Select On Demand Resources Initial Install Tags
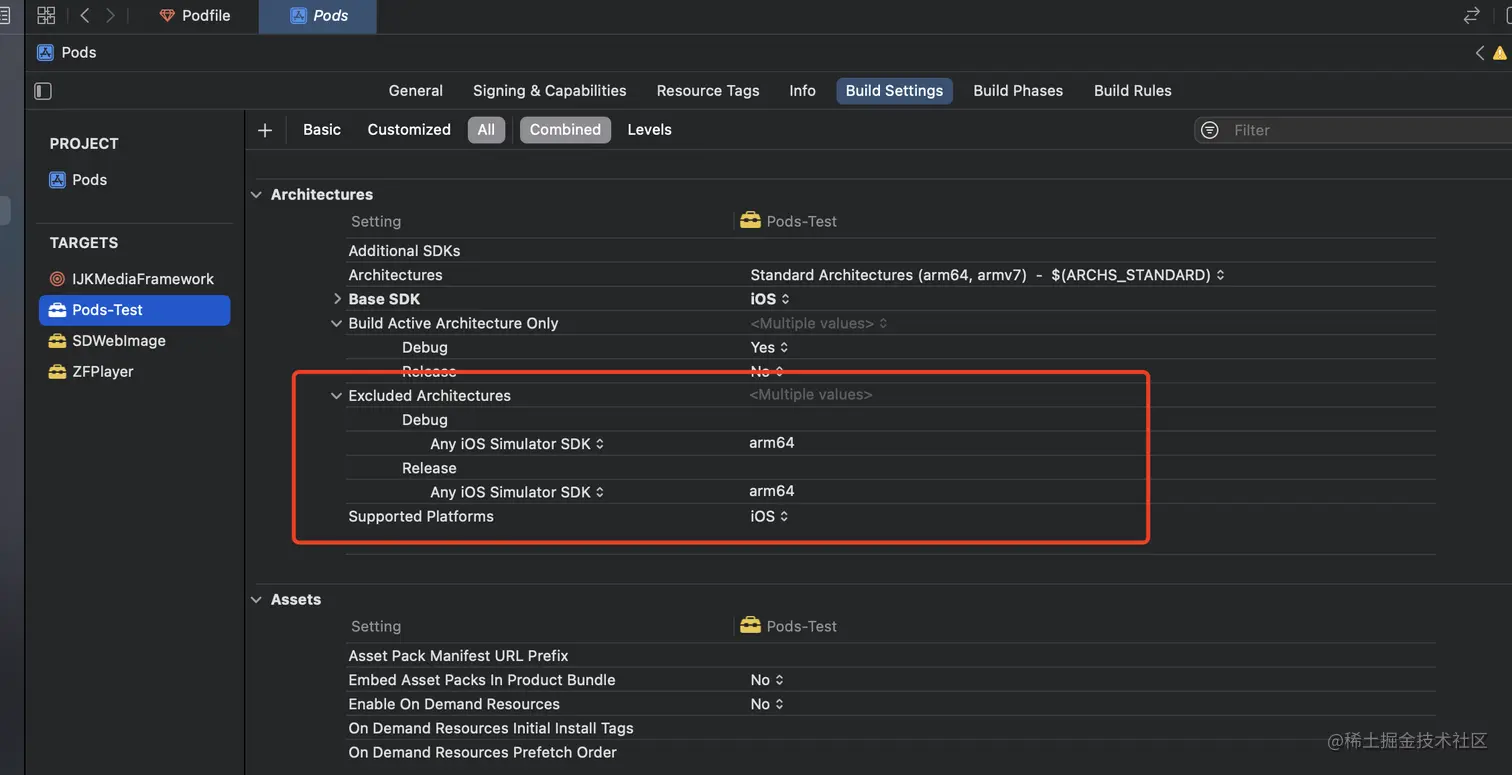1512x775 pixels. coord(491,728)
